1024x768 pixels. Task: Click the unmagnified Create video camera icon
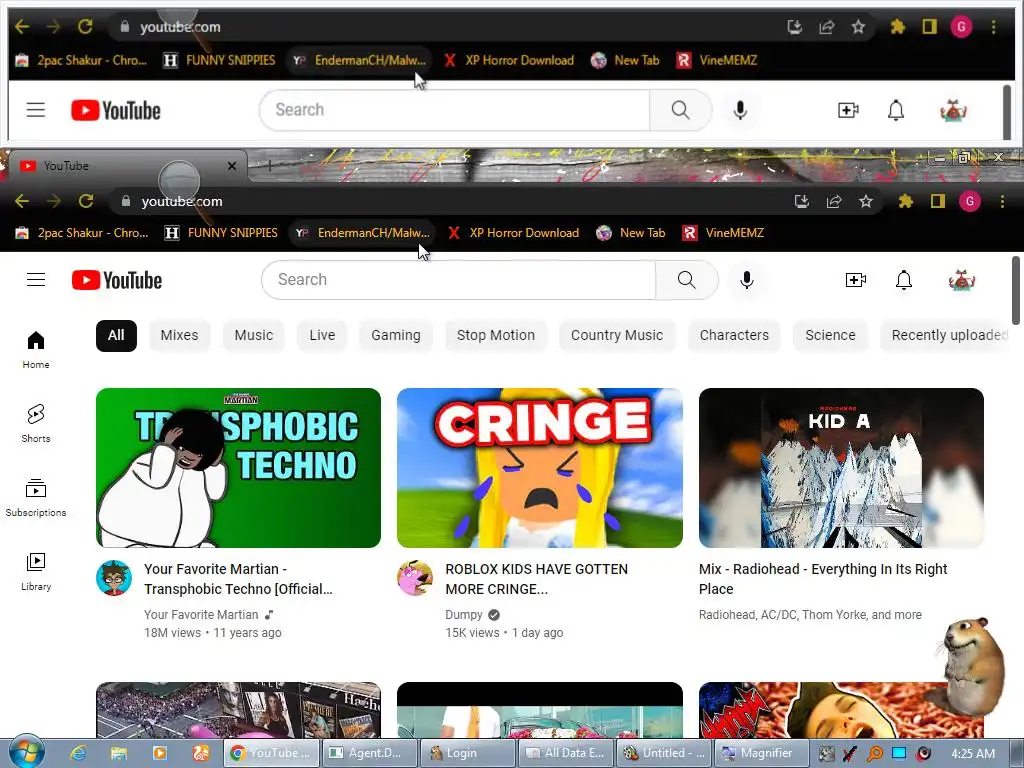click(856, 280)
